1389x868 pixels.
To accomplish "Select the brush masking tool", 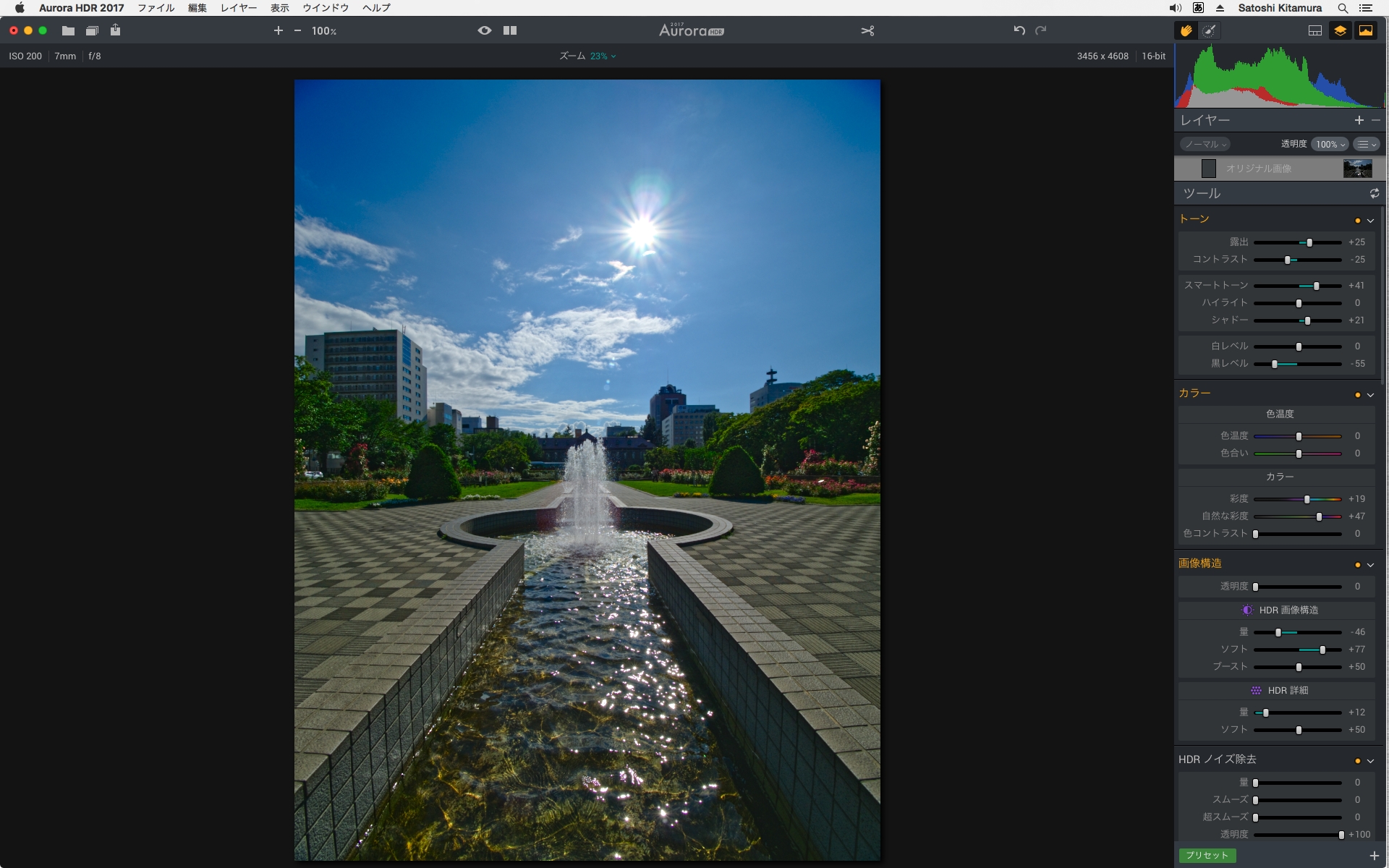I will [x=1209, y=30].
